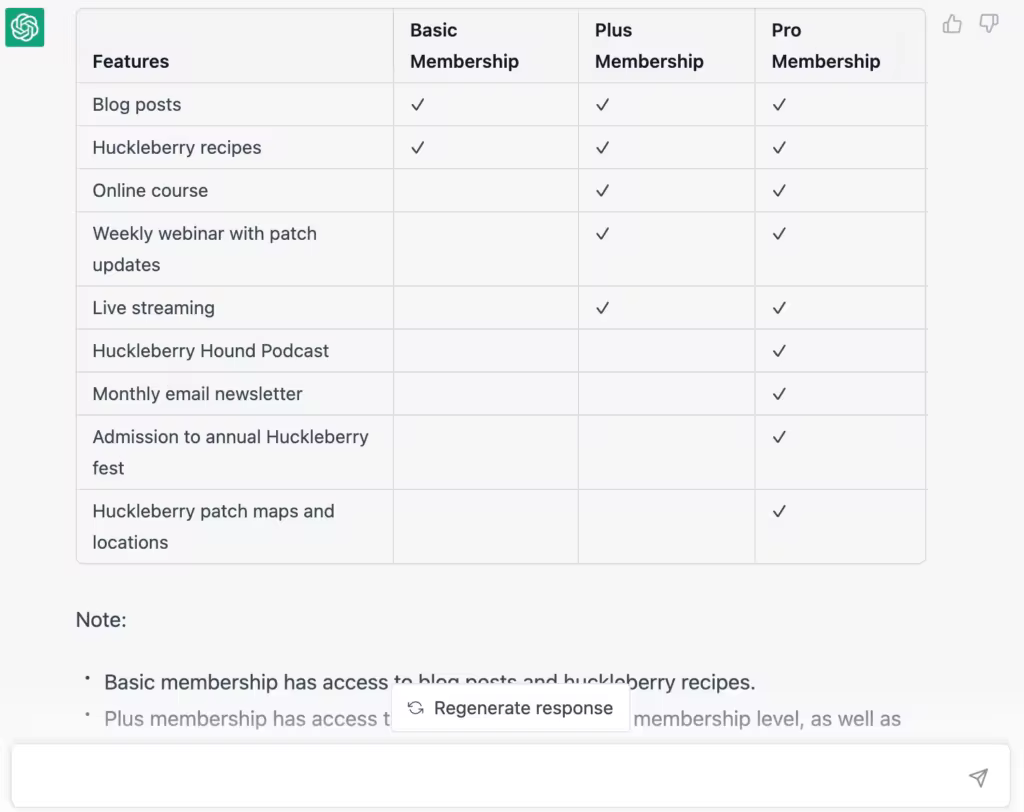
Task: Click the Pro Membership column header
Action: (825, 46)
